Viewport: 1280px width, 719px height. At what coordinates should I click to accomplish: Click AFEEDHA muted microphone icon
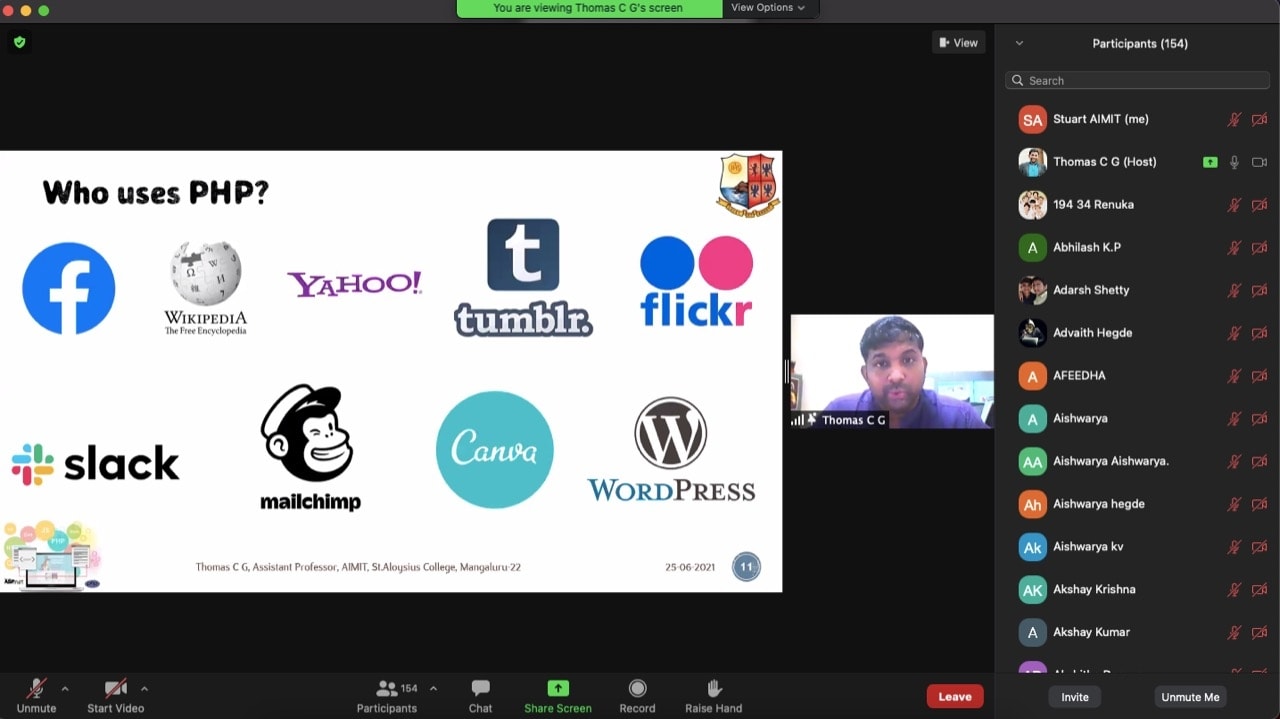1234,376
